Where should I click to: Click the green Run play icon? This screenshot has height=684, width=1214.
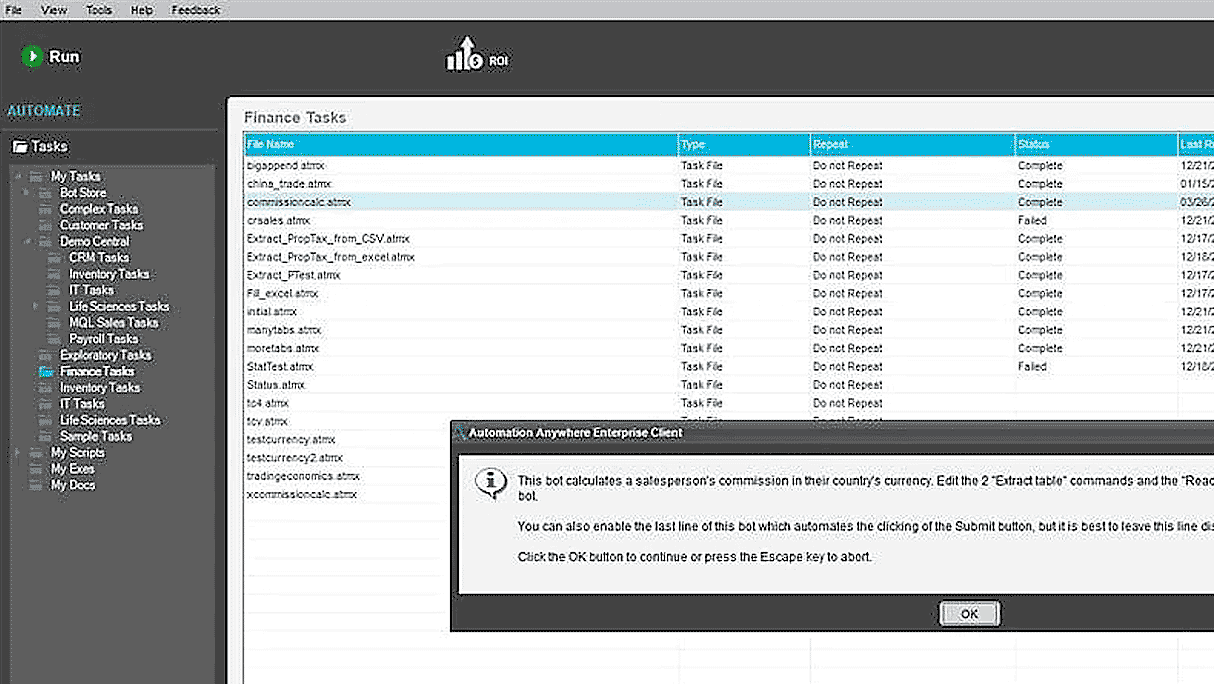click(32, 57)
